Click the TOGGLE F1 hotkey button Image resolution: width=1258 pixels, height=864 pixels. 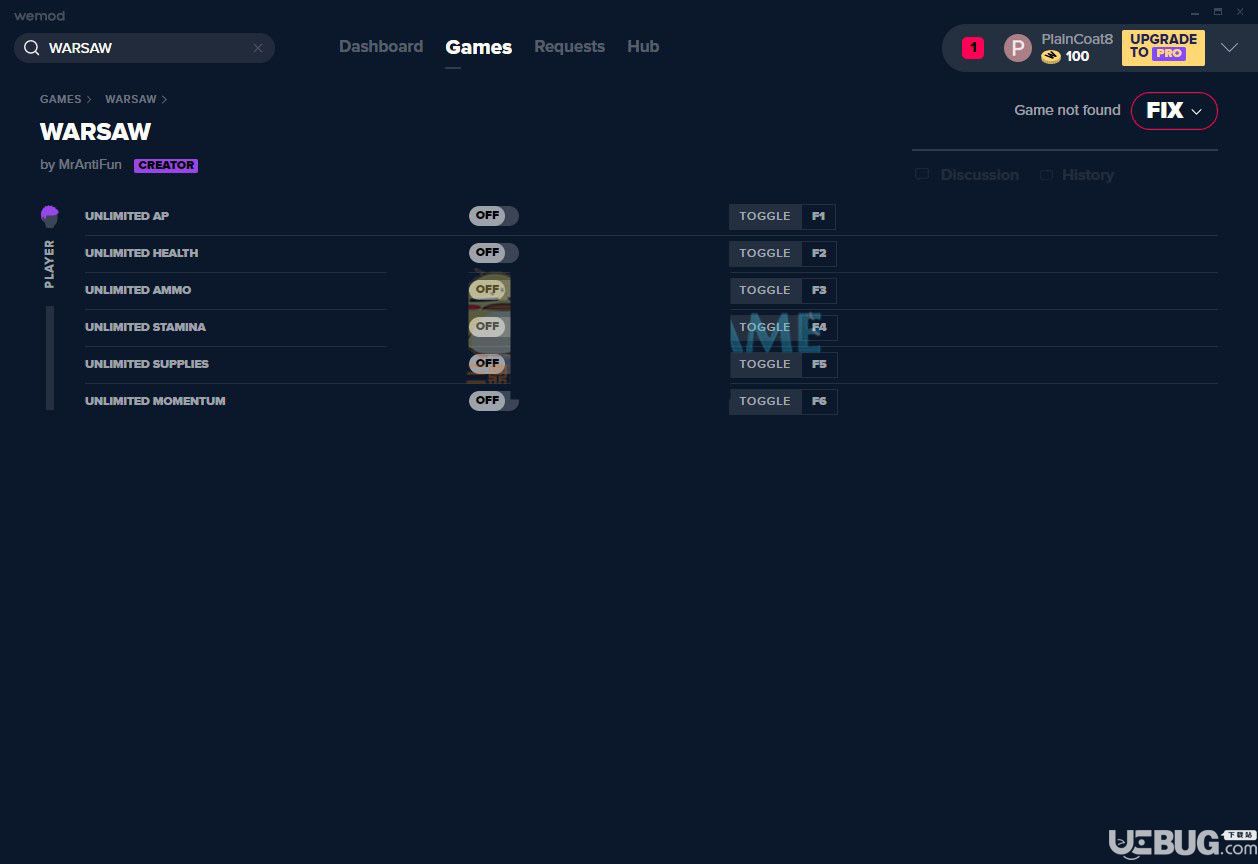coord(782,216)
